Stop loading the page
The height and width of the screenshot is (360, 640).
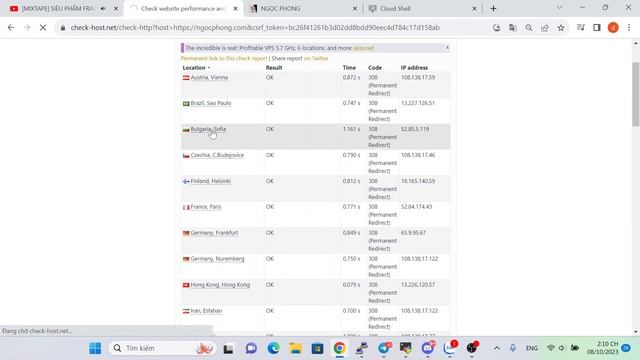[43, 28]
